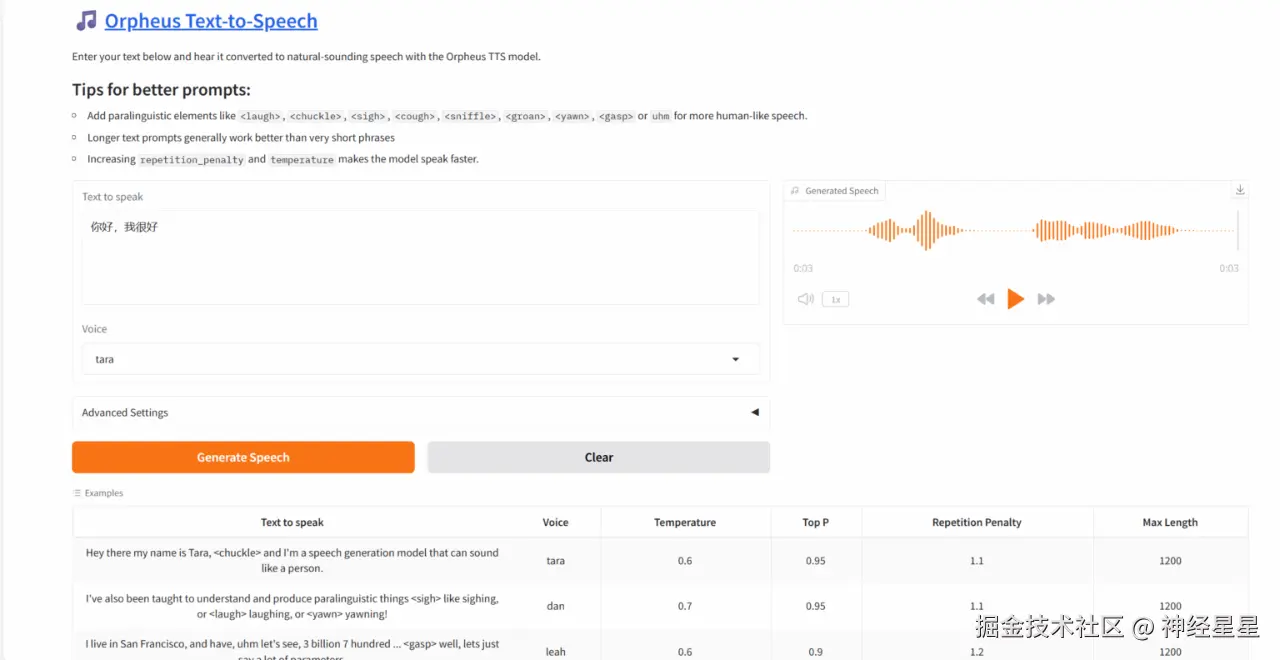Open the Voice dropdown showing tara
The height and width of the screenshot is (660, 1280).
[x=420, y=359]
